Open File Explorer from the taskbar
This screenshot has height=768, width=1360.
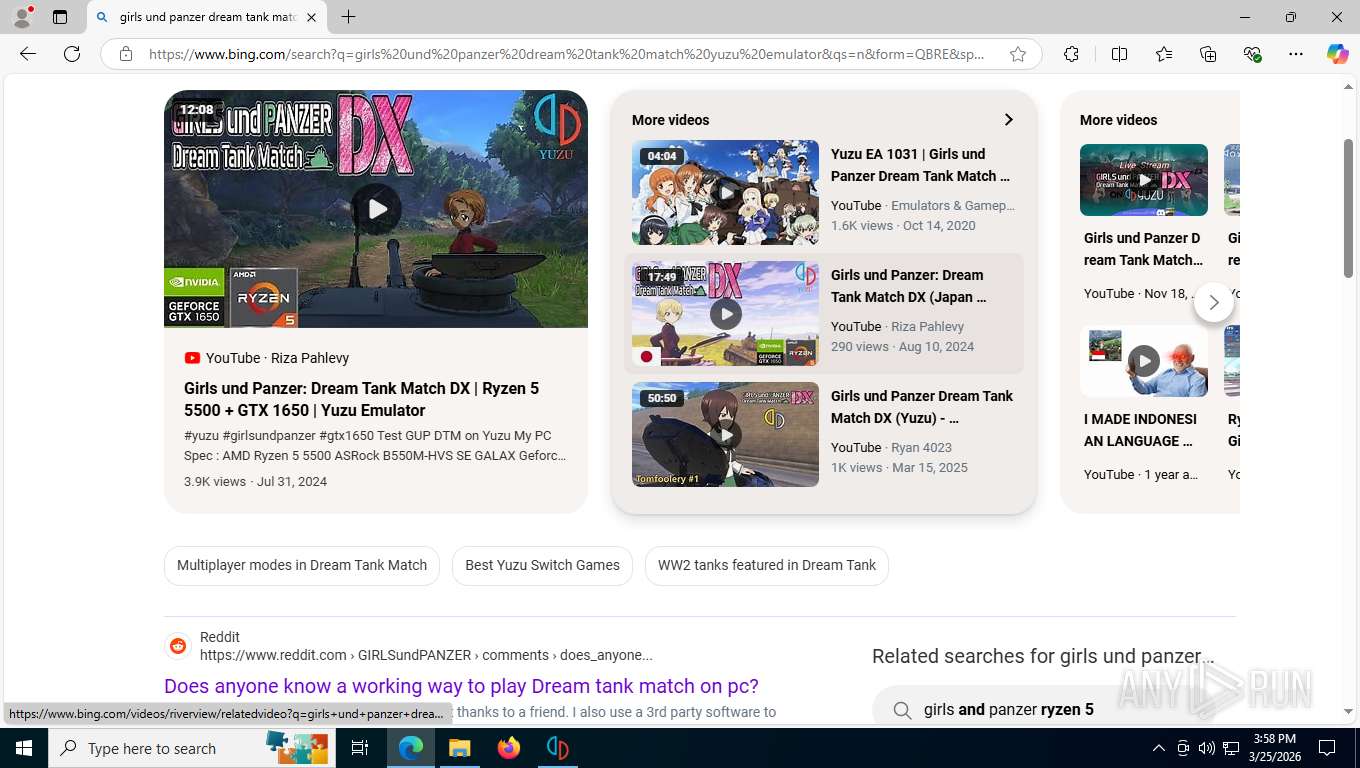tap(459, 748)
